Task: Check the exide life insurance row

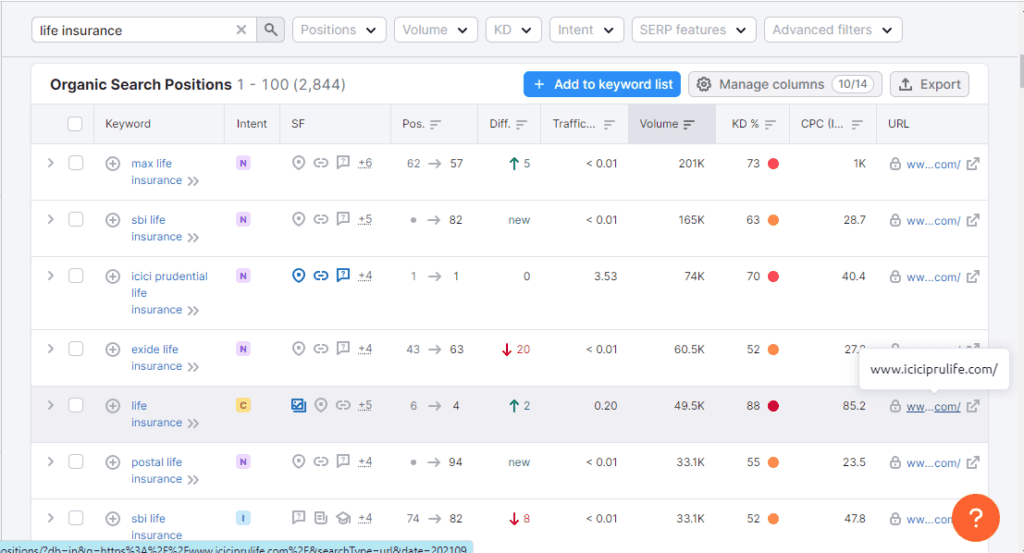Action: coord(76,349)
